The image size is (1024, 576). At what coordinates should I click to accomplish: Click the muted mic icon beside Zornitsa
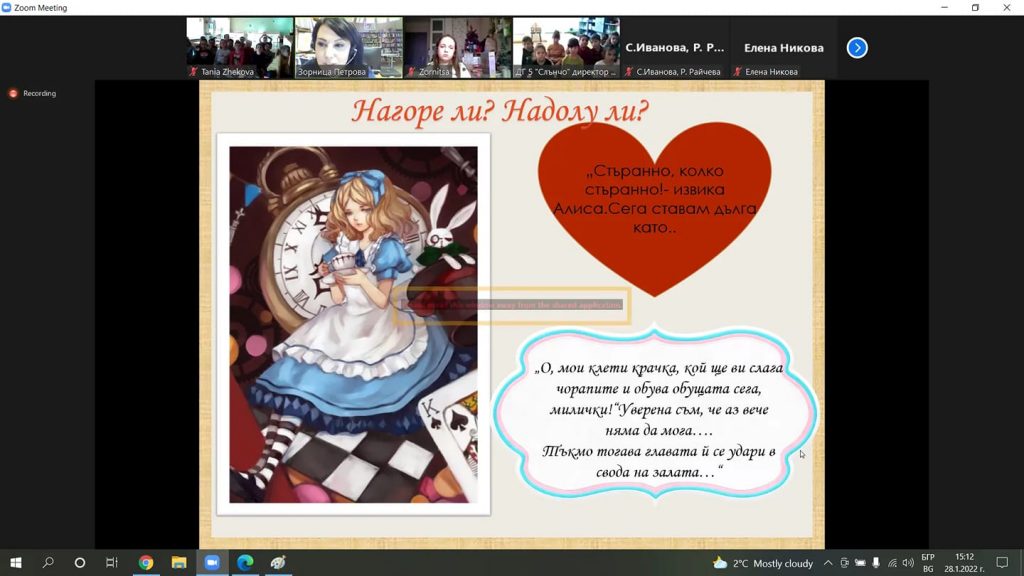[x=411, y=72]
